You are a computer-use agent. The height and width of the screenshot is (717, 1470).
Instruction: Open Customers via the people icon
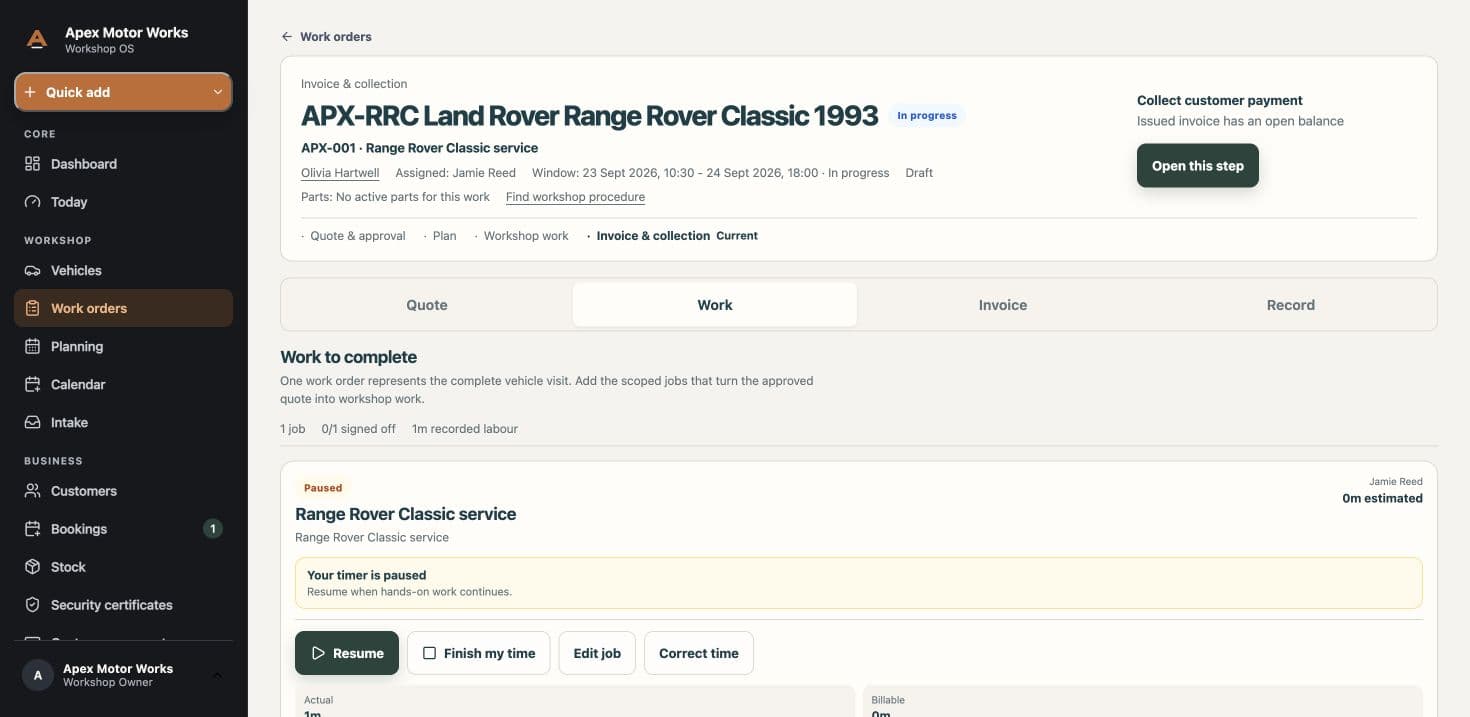point(33,491)
